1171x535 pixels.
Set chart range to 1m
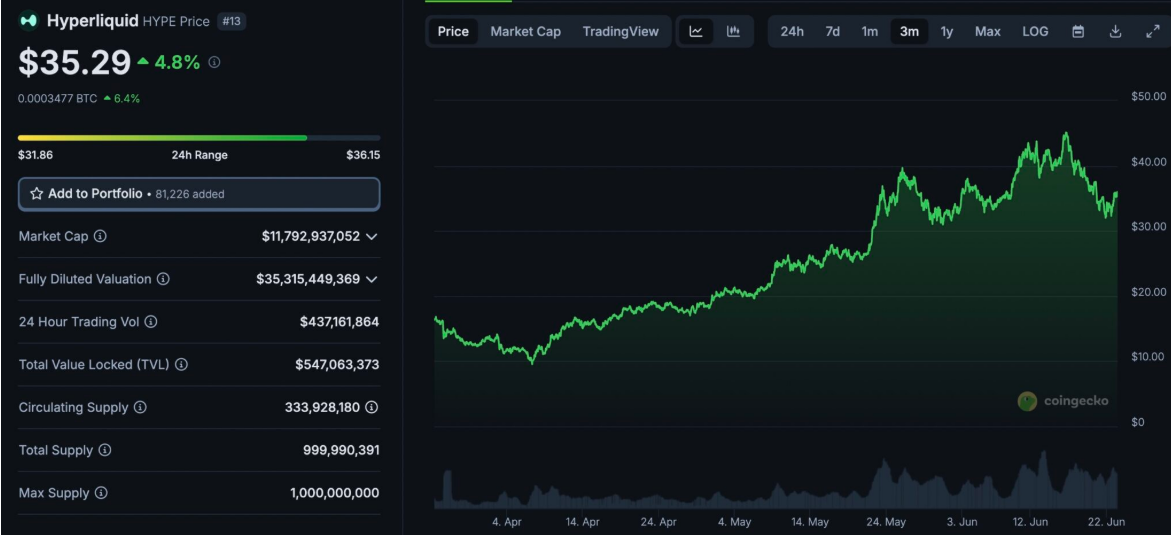[x=869, y=31]
